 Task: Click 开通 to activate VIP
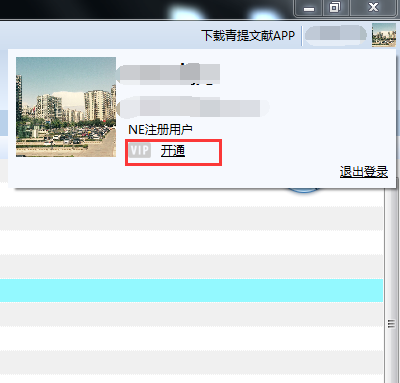point(173,151)
